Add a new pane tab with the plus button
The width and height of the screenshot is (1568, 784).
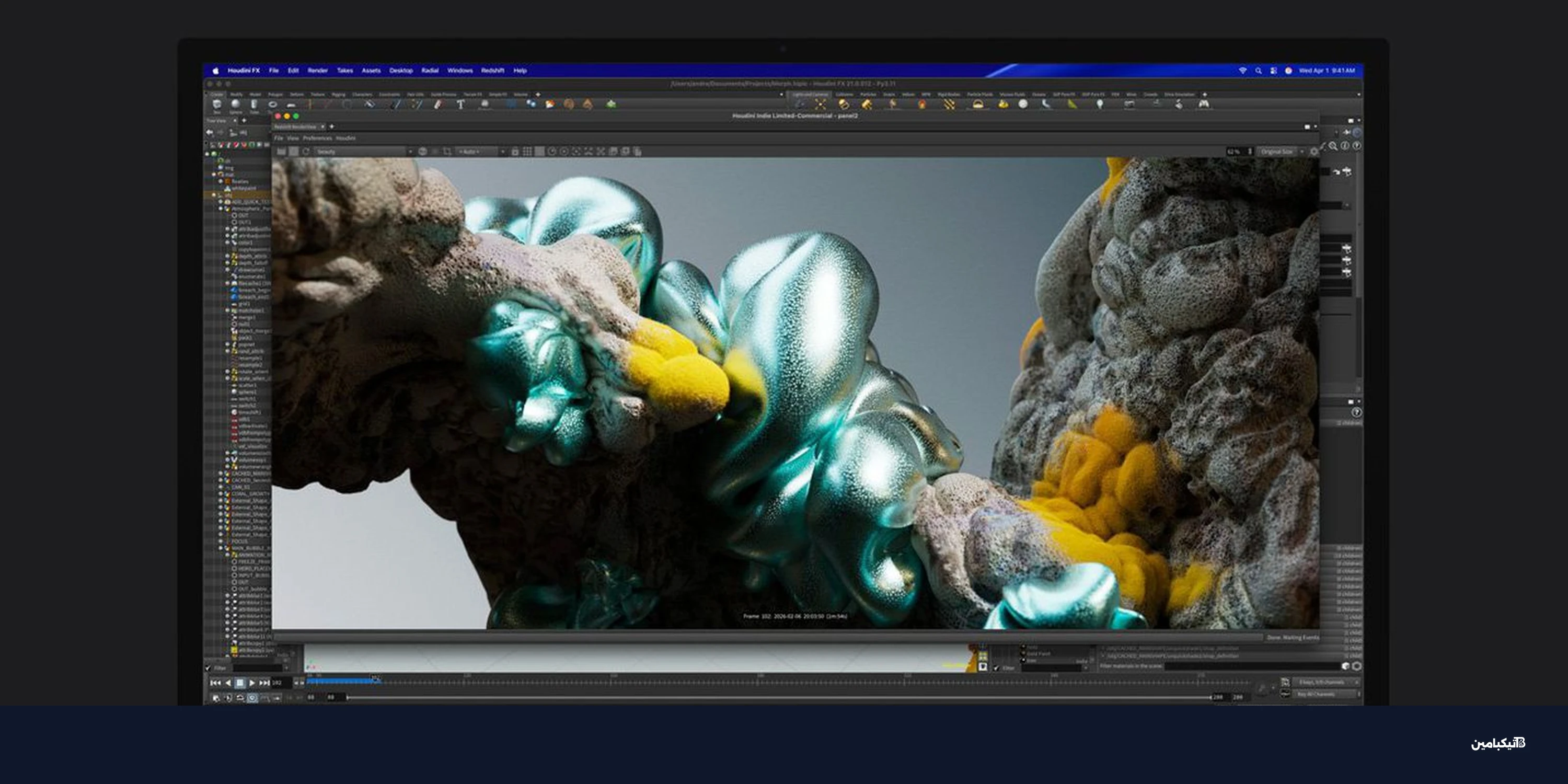tap(332, 126)
